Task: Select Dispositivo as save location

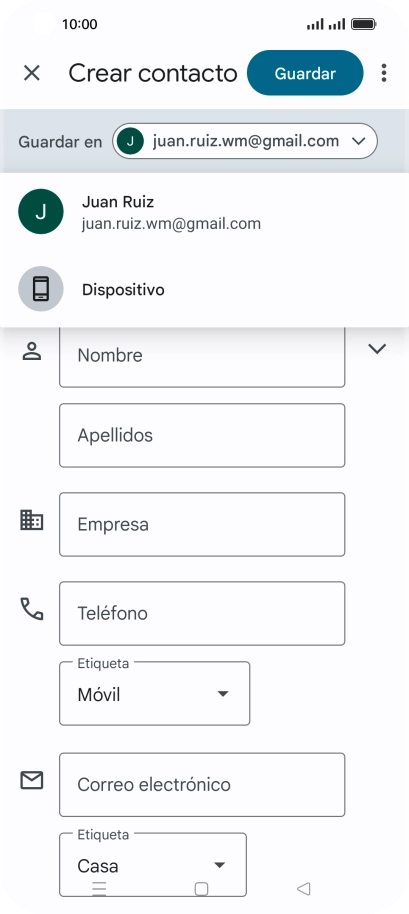Action: [x=204, y=289]
